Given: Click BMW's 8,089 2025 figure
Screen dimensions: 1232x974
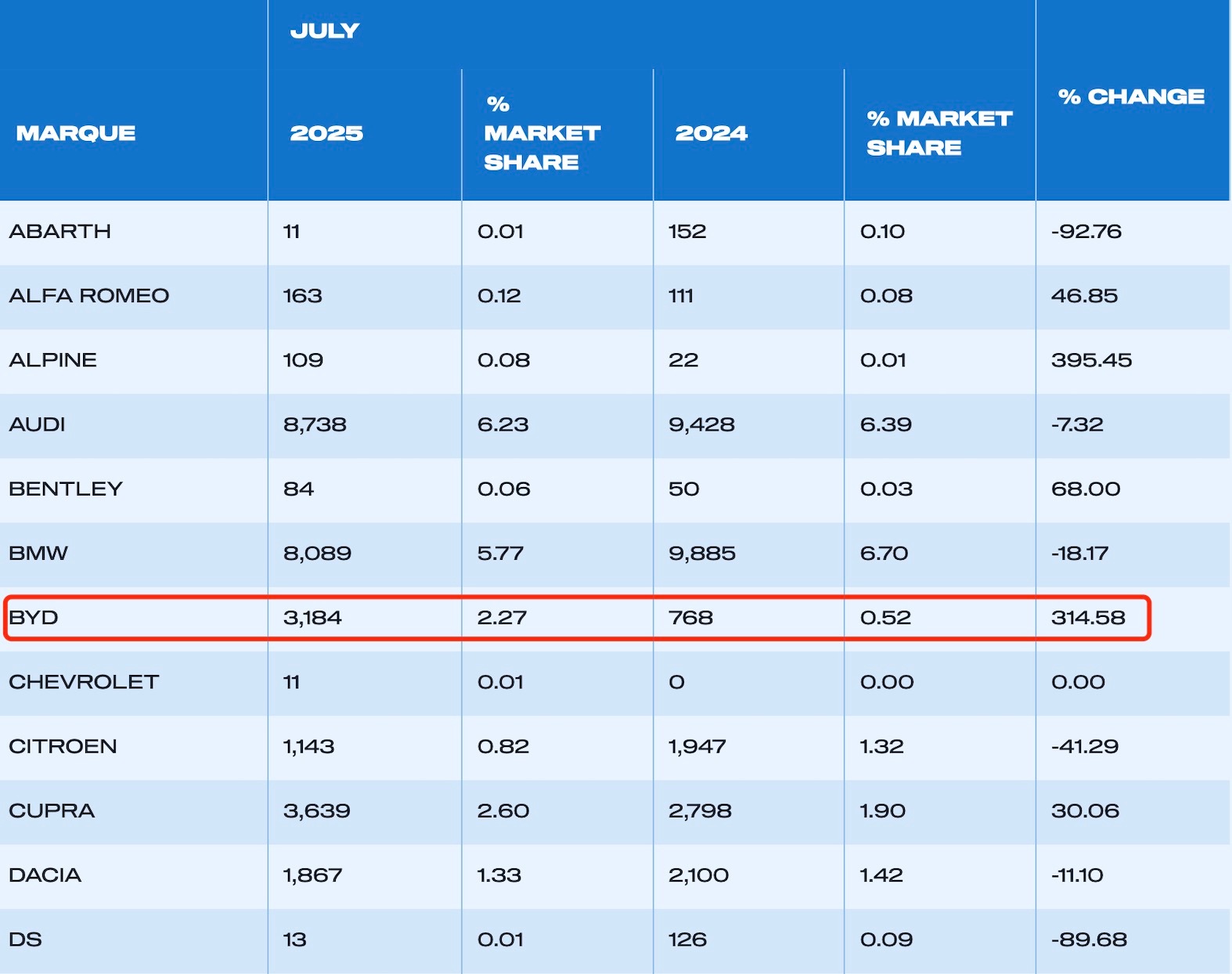Looking at the screenshot, I should pos(317,554).
